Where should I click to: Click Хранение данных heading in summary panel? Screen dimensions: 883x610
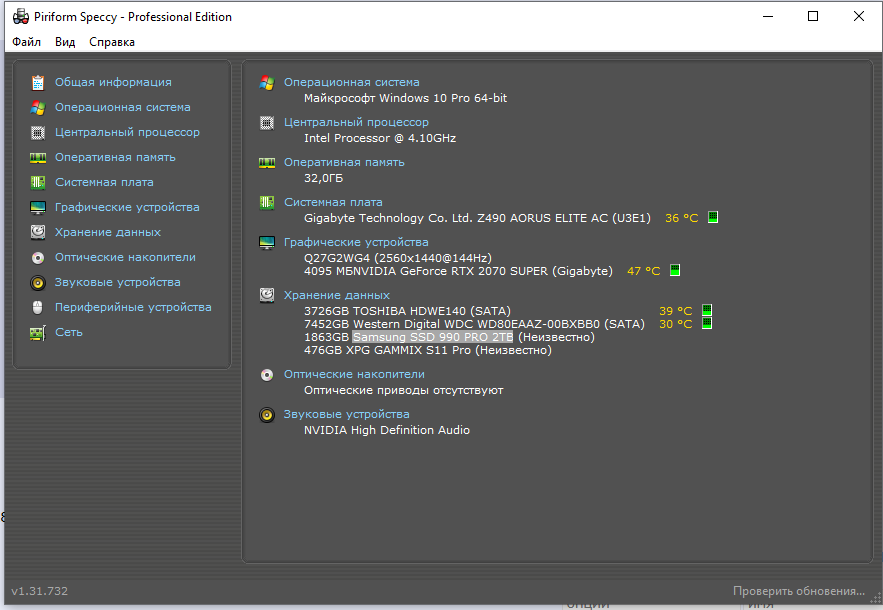point(337,295)
